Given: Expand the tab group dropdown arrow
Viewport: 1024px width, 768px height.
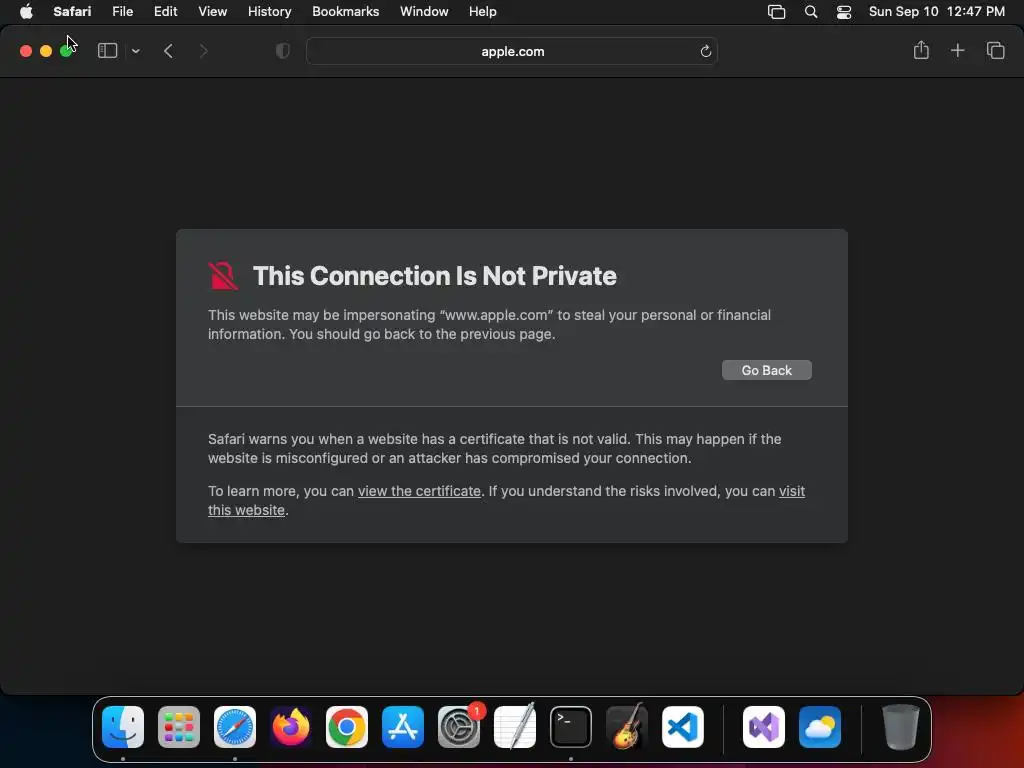Looking at the screenshot, I should (x=135, y=51).
